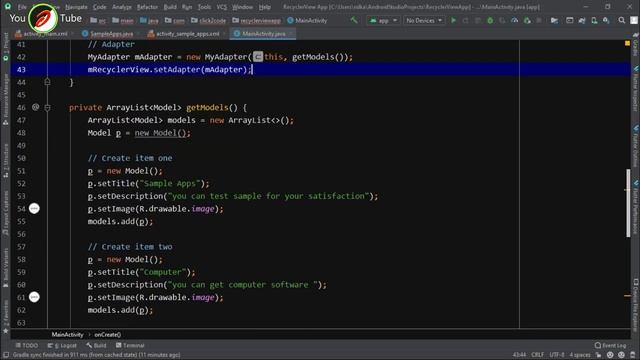The width and height of the screenshot is (640, 360).
Task: Run the app with the green play button
Action: [453, 20]
